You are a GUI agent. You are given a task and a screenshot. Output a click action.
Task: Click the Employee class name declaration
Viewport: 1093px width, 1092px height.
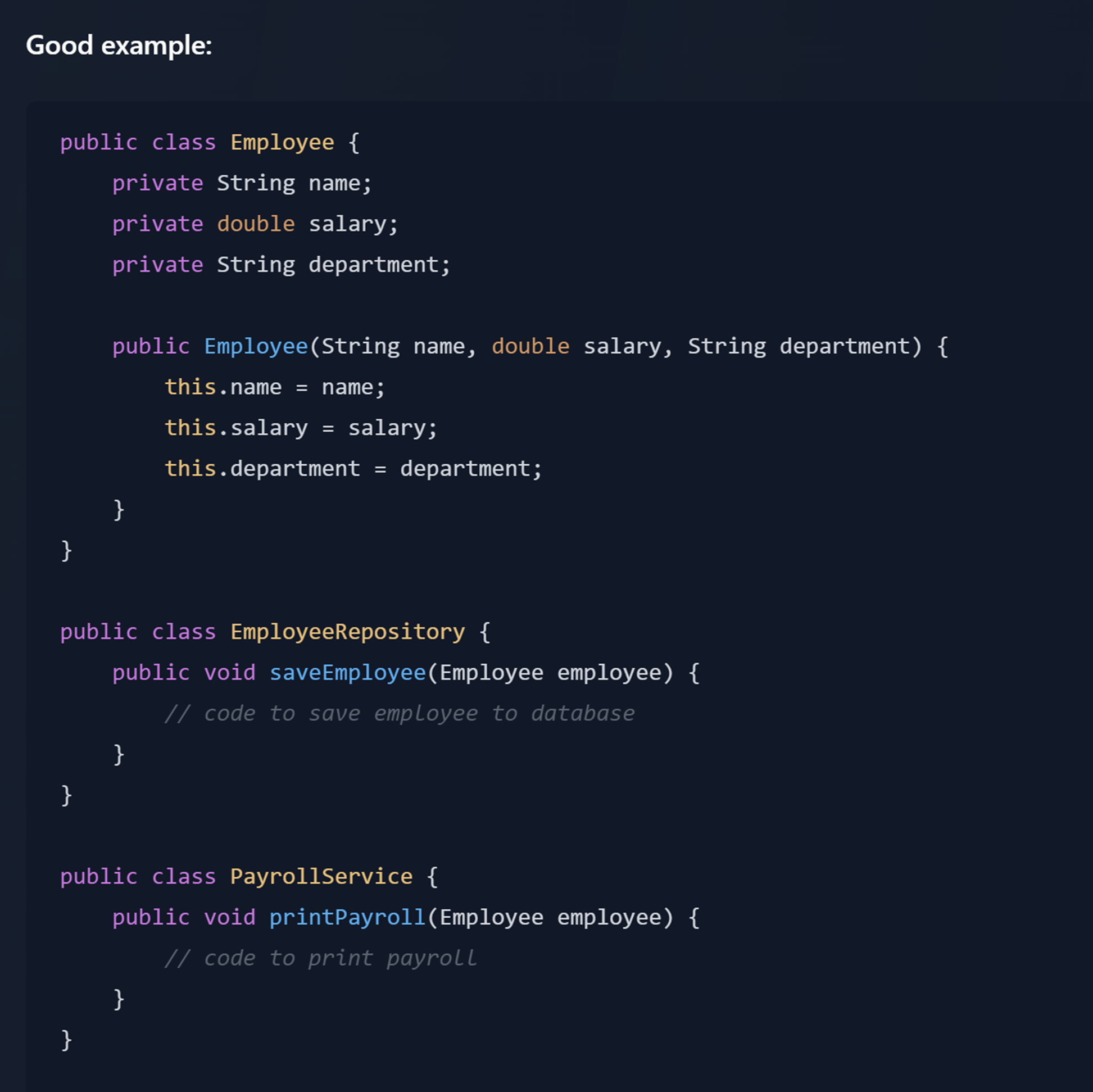point(282,143)
